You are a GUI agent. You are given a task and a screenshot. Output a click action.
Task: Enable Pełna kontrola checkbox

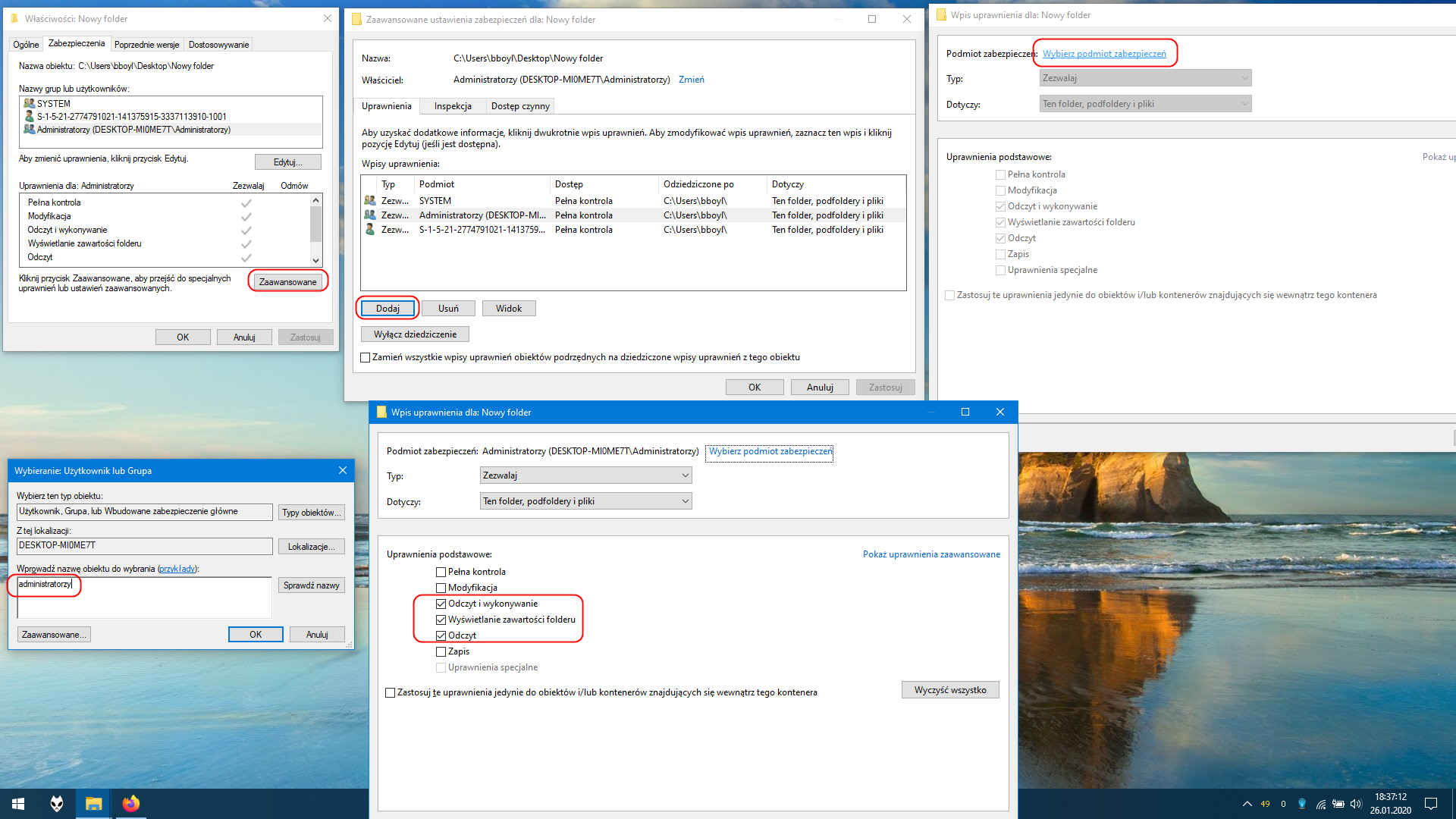[x=441, y=573]
